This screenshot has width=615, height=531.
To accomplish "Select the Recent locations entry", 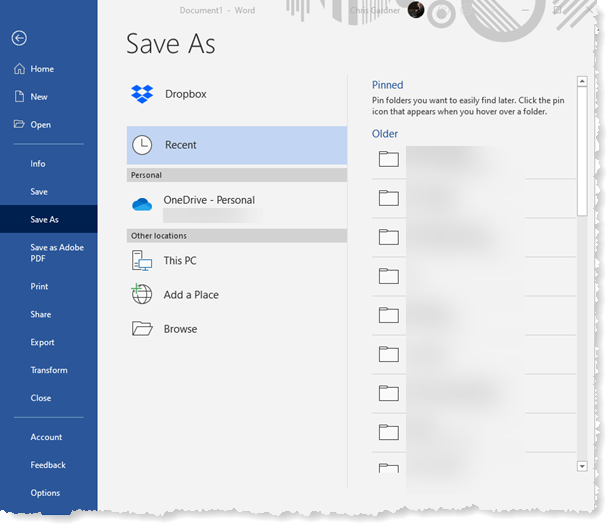I will click(x=237, y=145).
